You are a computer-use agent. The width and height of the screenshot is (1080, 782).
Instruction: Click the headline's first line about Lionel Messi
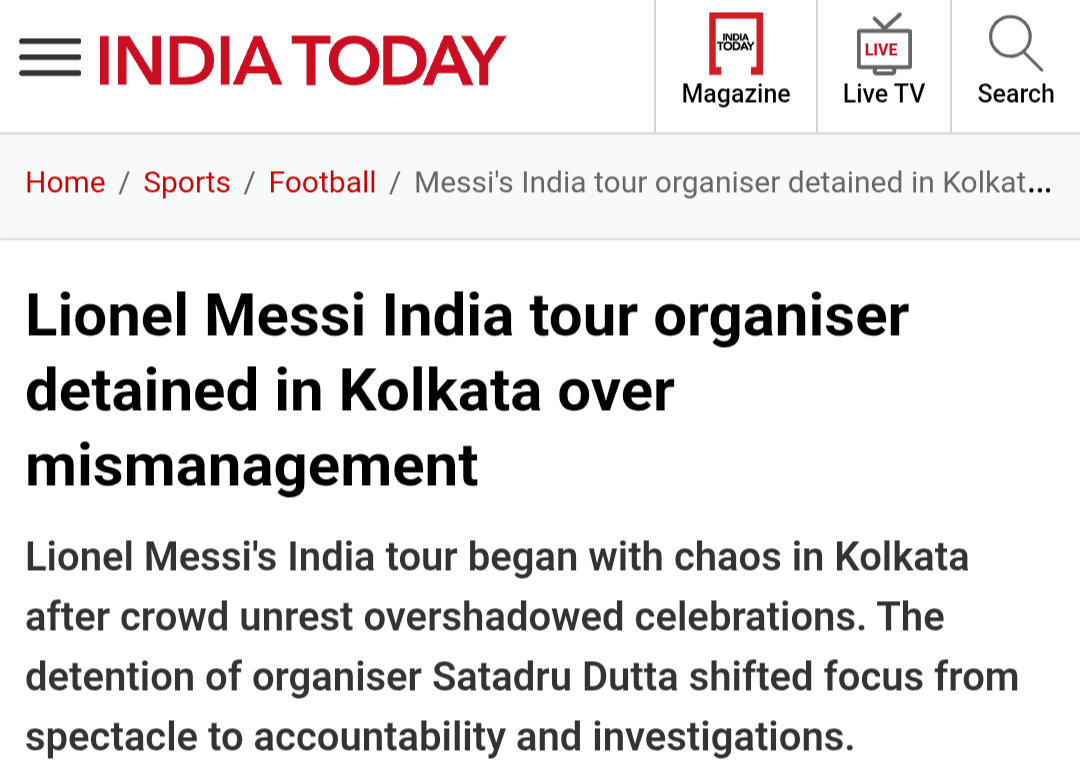click(467, 315)
